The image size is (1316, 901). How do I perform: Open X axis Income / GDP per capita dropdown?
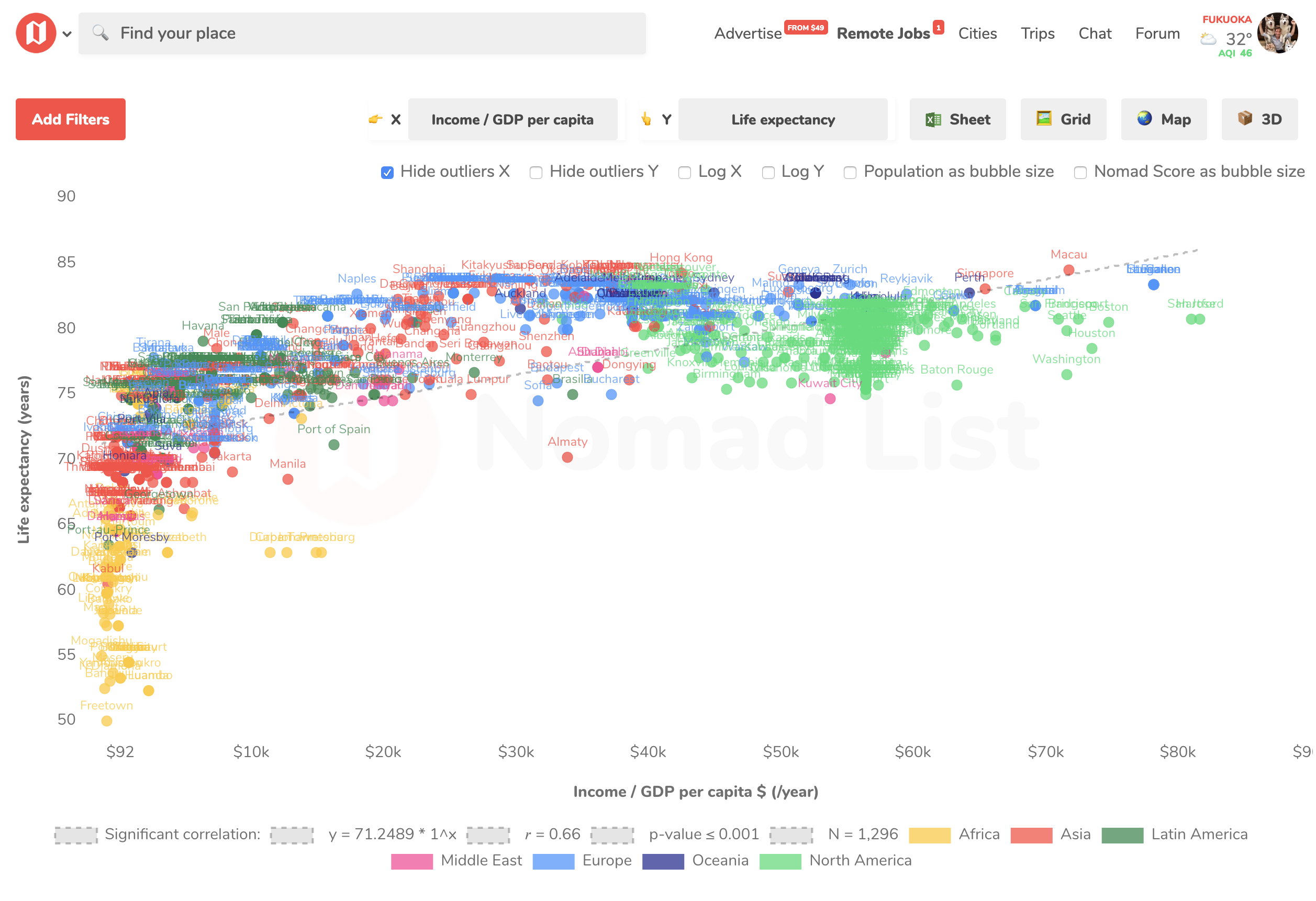[512, 119]
